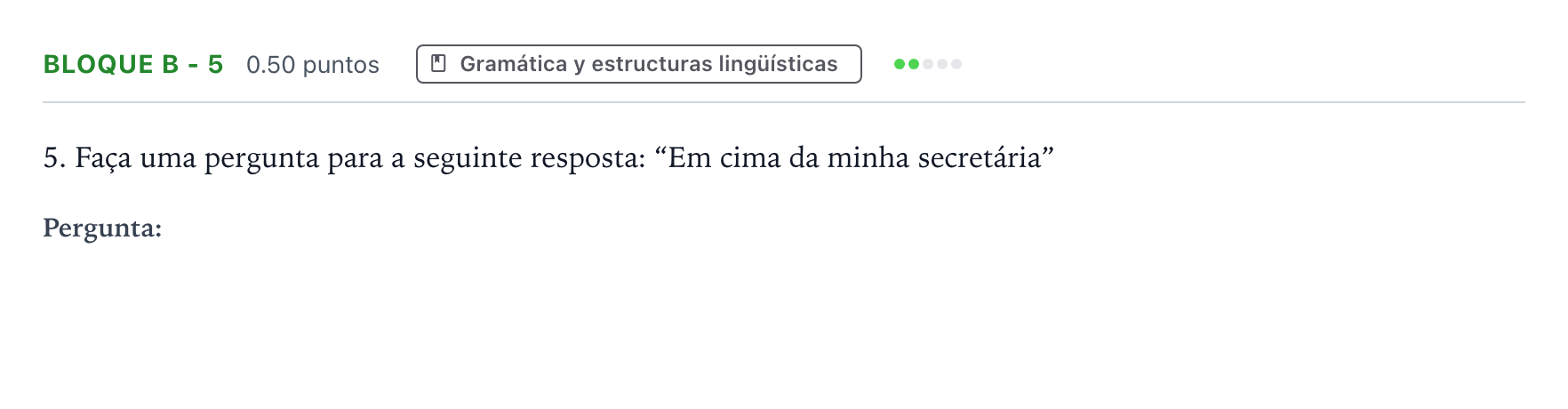The height and width of the screenshot is (409, 1568).
Task: Click the word Gramática inside the tag
Action: pyautogui.click(x=514, y=64)
